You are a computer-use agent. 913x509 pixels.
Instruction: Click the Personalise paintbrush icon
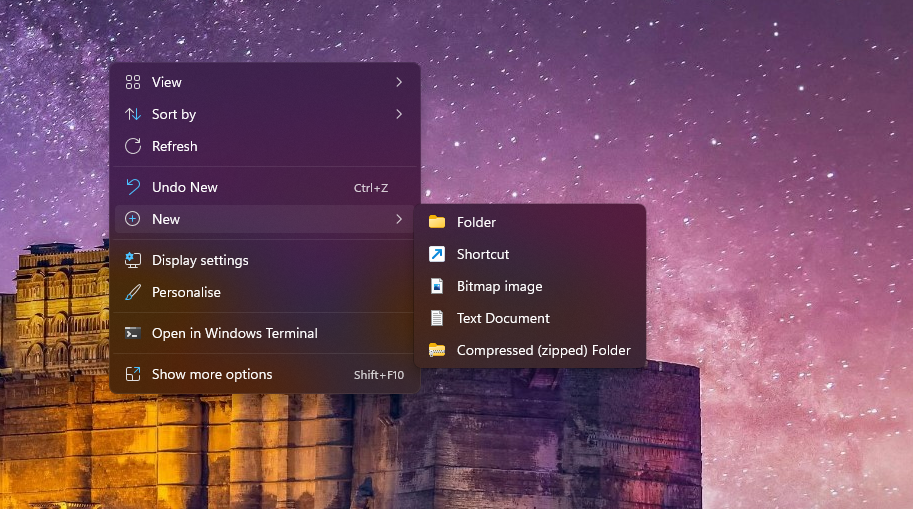point(132,292)
